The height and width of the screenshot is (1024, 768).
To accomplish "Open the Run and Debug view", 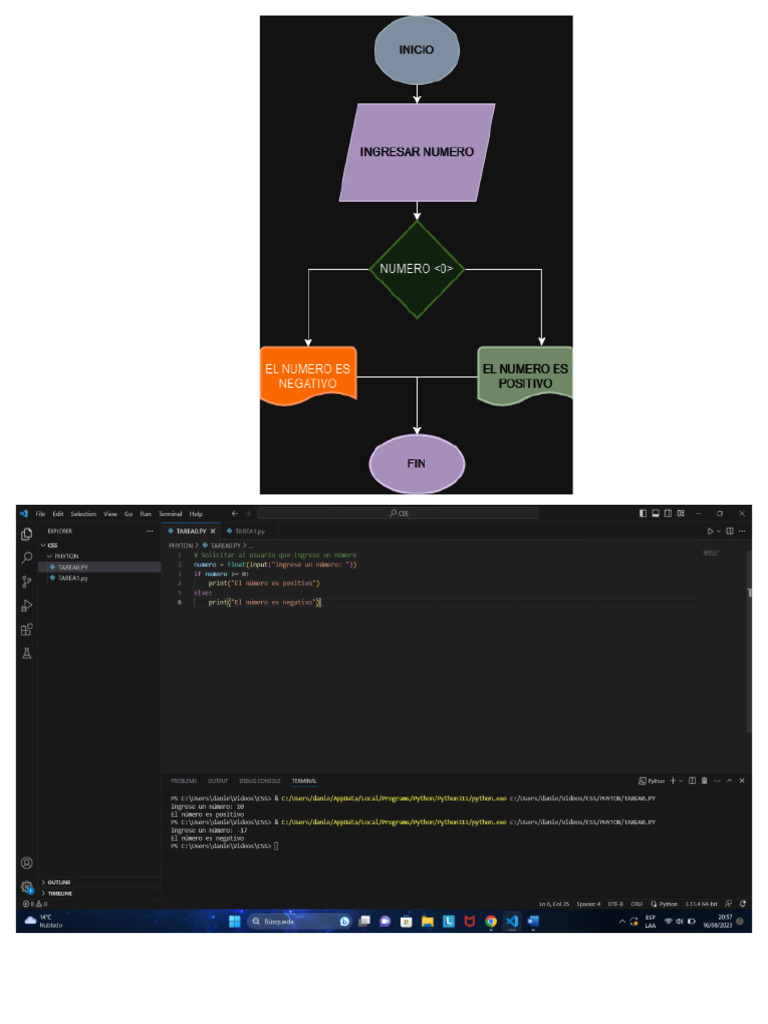I will click(x=27, y=605).
